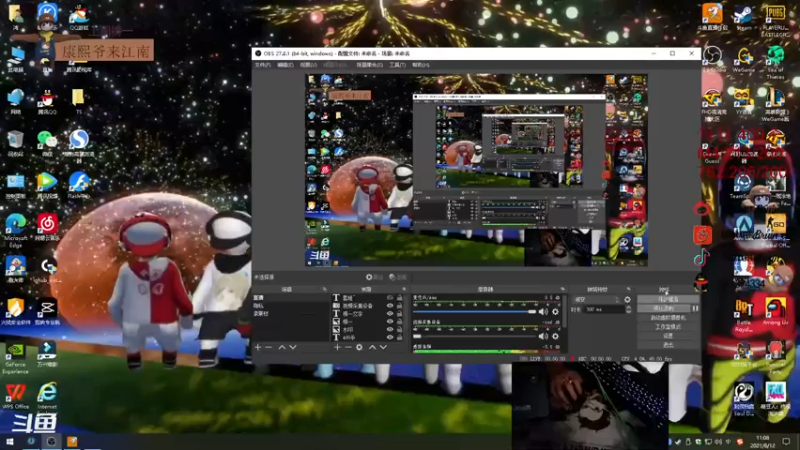Remove selected source with minus icon

point(348,347)
